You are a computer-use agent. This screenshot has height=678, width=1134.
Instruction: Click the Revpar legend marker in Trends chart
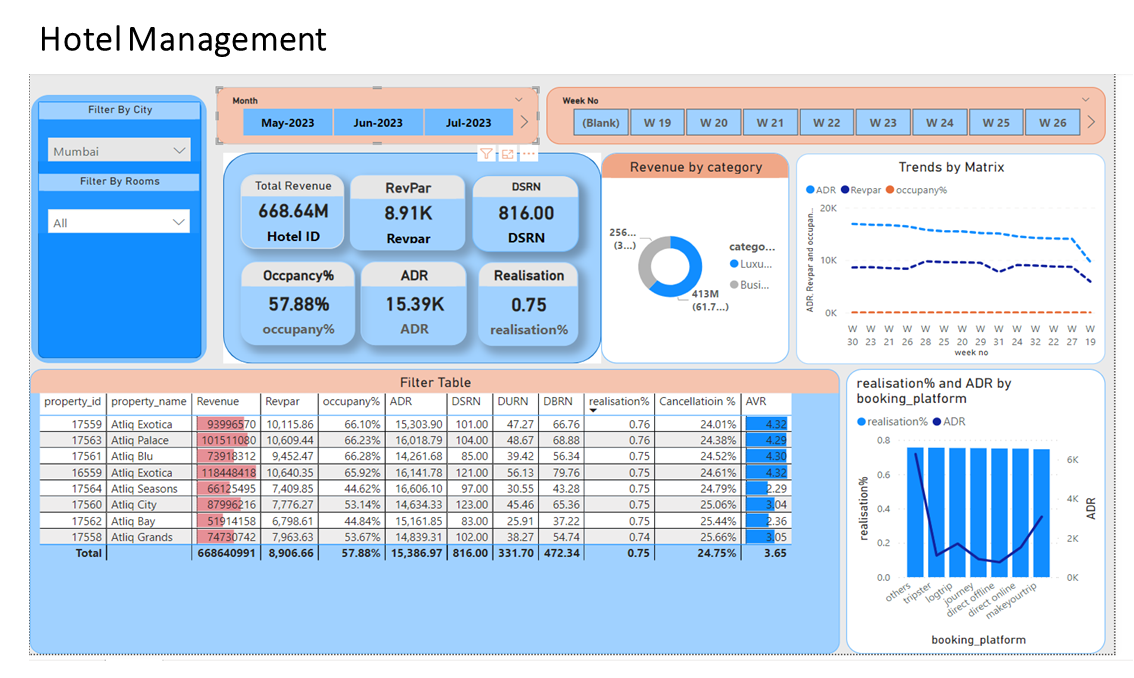tap(846, 189)
